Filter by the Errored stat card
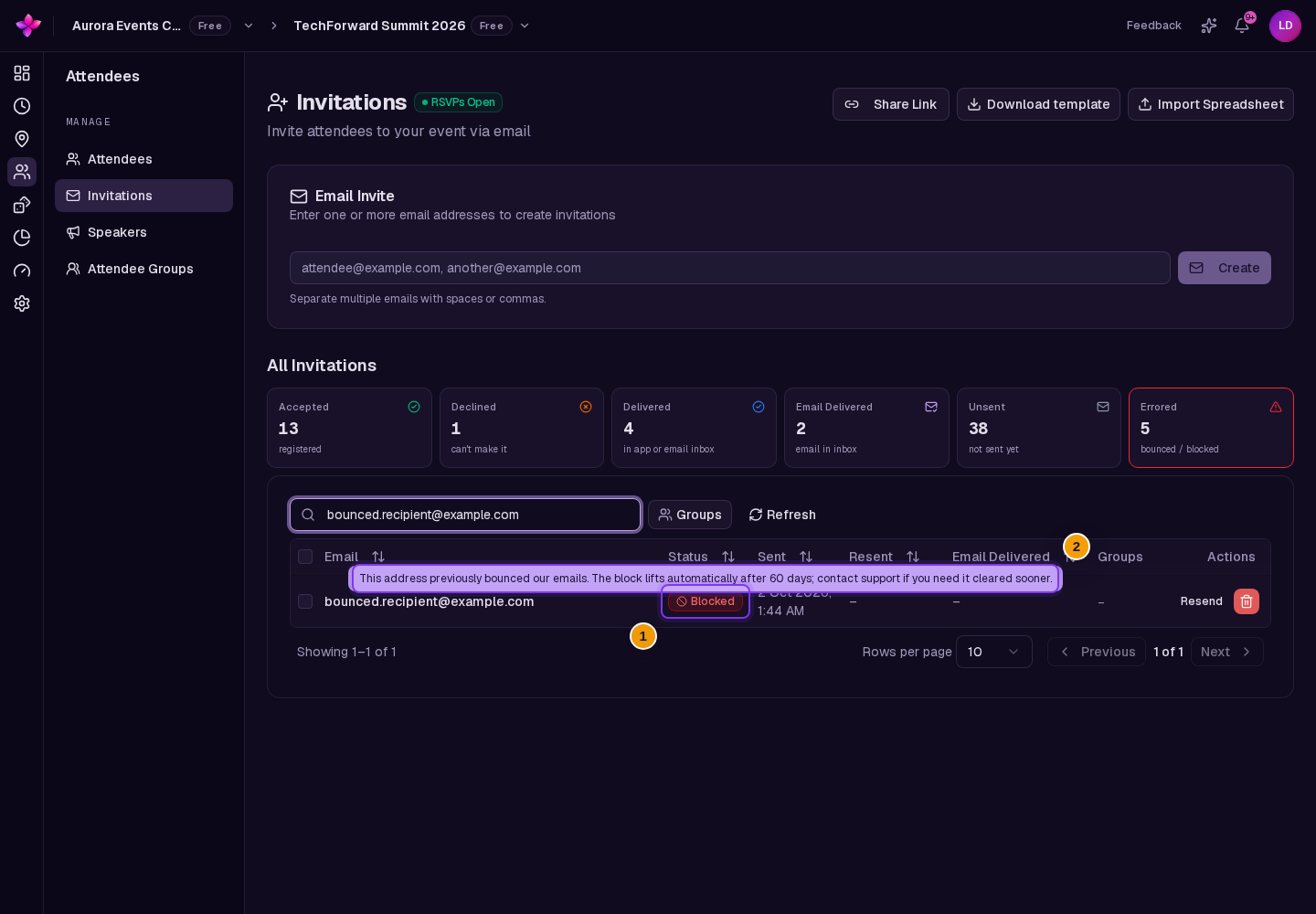 coord(1211,428)
